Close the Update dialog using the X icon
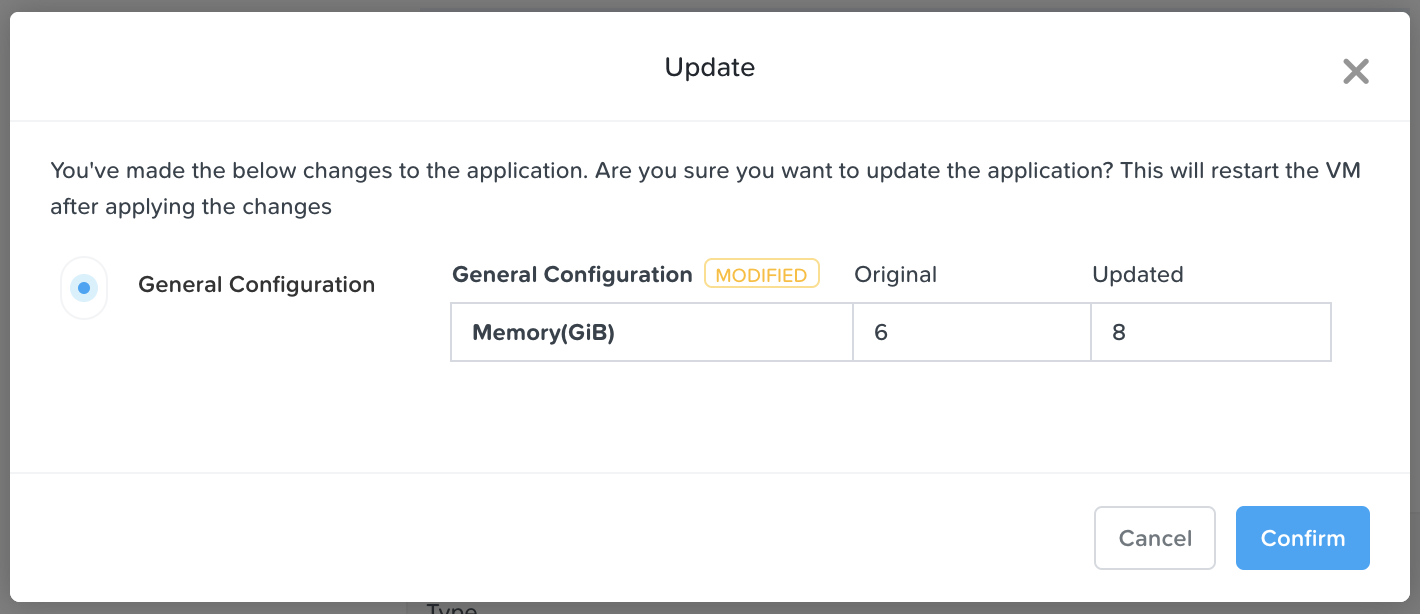 pyautogui.click(x=1355, y=71)
